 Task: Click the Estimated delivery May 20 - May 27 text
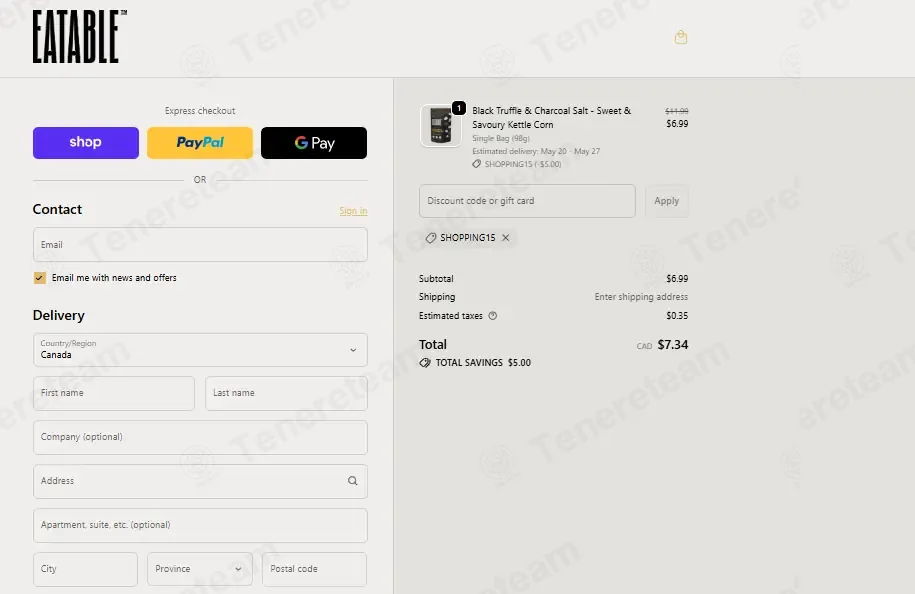(536, 151)
